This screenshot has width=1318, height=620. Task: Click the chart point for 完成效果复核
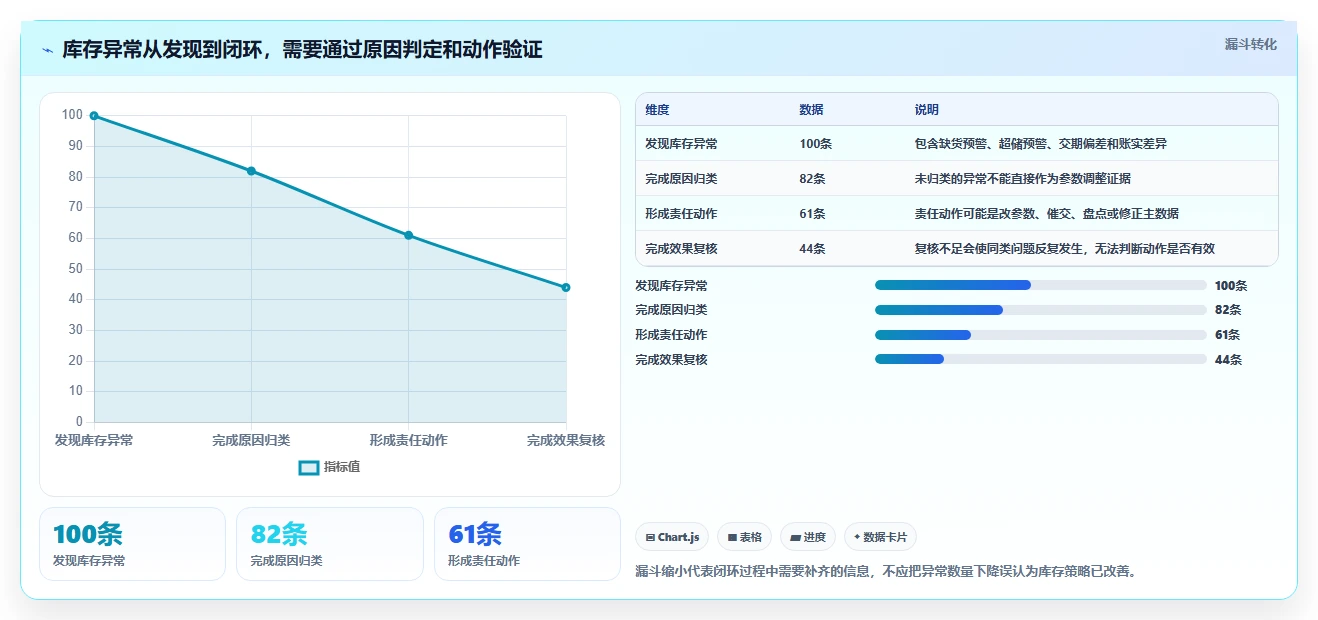tap(566, 287)
